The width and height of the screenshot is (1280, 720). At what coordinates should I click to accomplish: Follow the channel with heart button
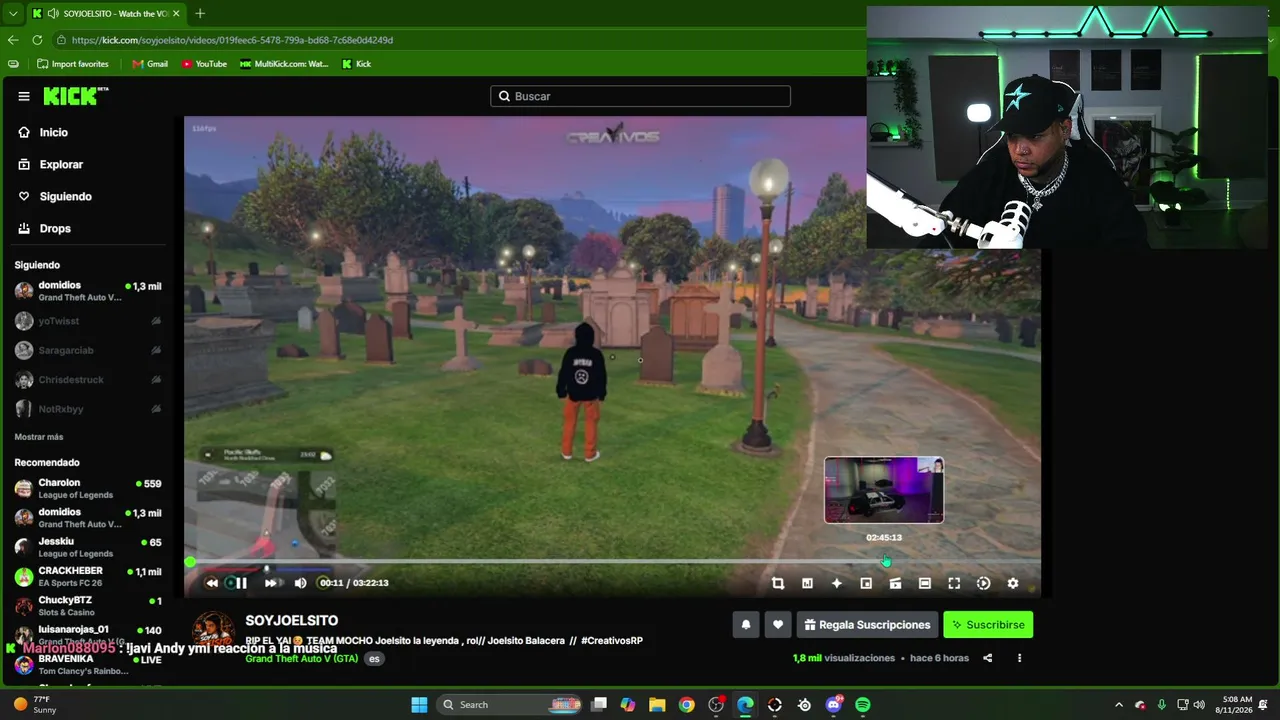(778, 625)
